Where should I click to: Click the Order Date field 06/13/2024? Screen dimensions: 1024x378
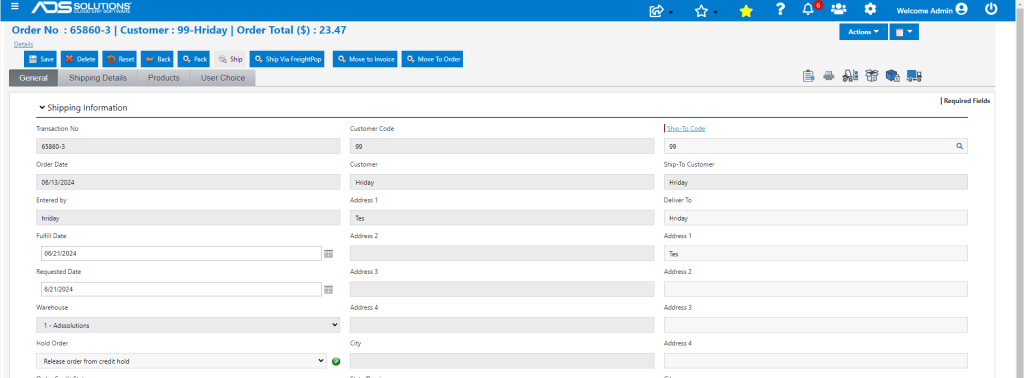coord(188,182)
